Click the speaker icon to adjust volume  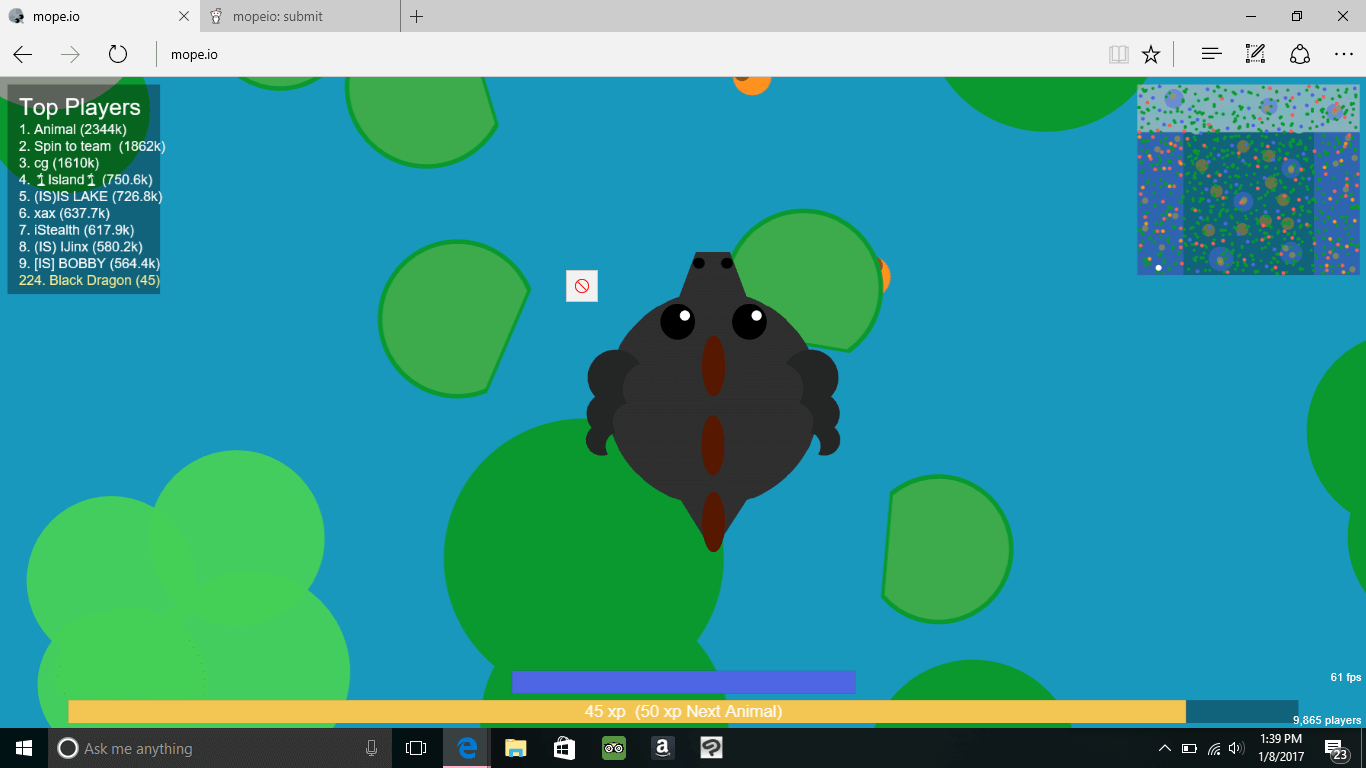pyautogui.click(x=1237, y=748)
